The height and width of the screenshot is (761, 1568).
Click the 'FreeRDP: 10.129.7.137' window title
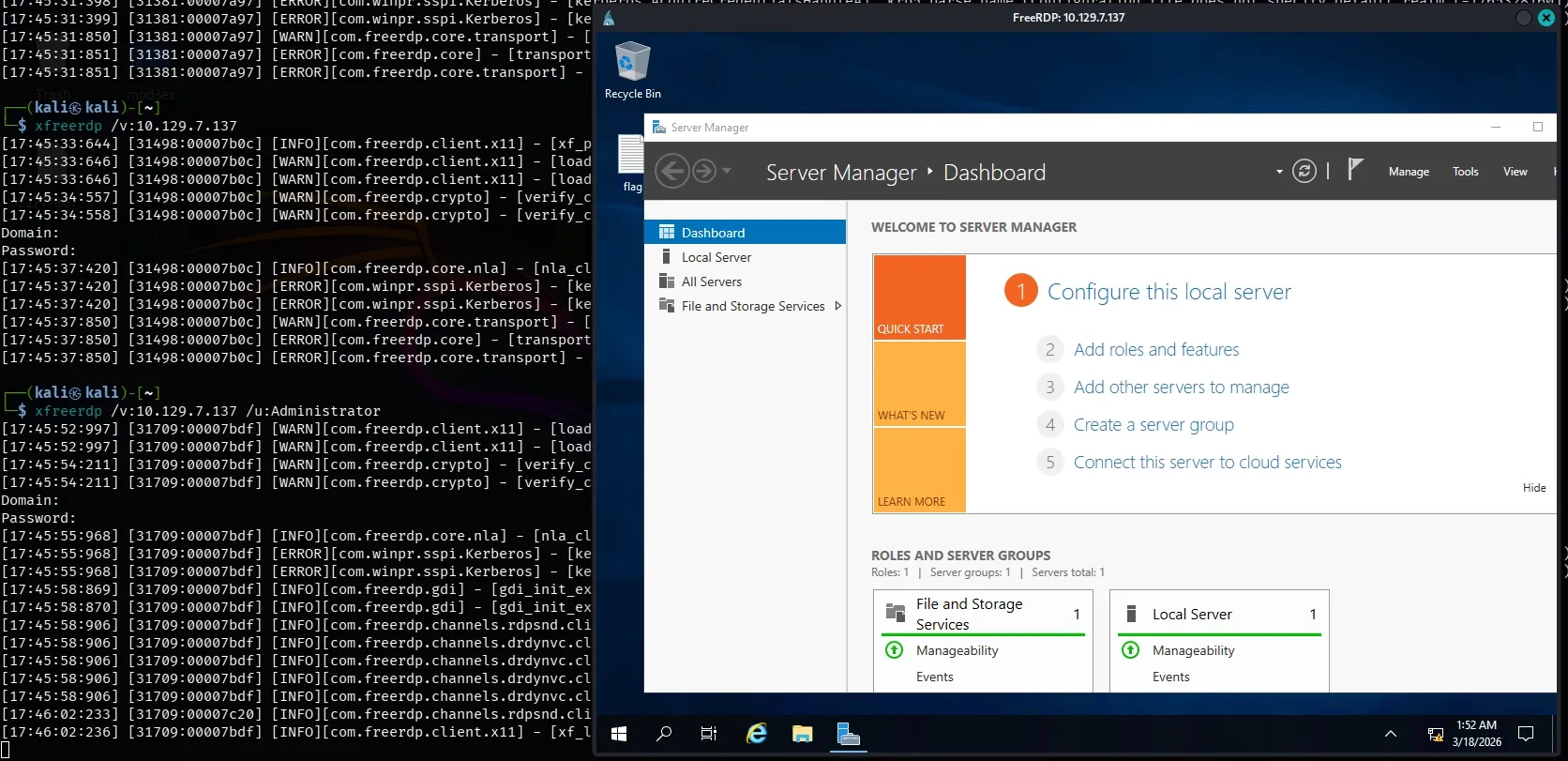(x=1068, y=18)
